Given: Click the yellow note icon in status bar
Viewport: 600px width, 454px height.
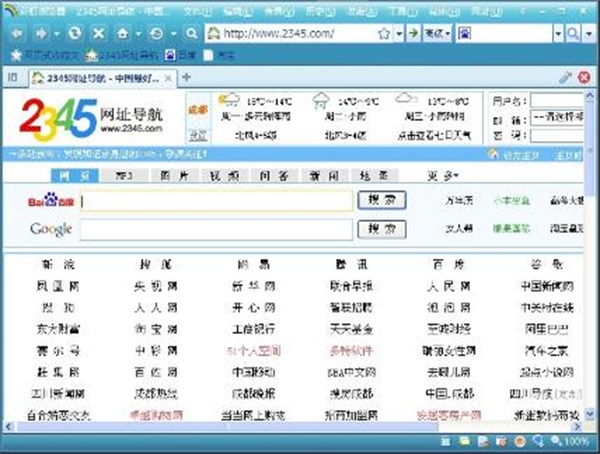Looking at the screenshot, I should coord(464,442).
